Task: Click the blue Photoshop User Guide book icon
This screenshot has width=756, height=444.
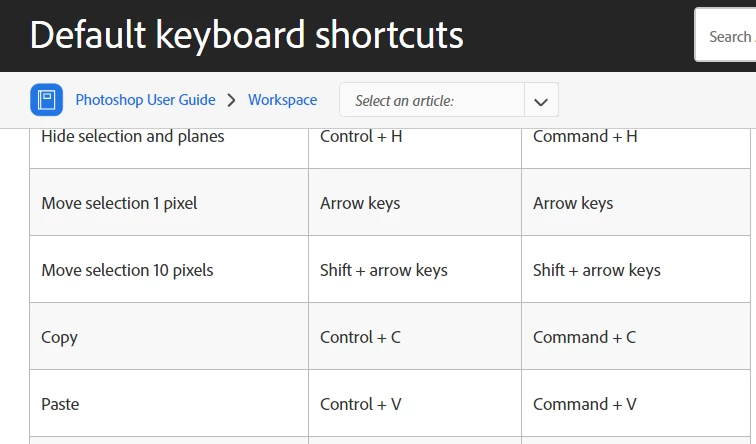Action: [46, 100]
